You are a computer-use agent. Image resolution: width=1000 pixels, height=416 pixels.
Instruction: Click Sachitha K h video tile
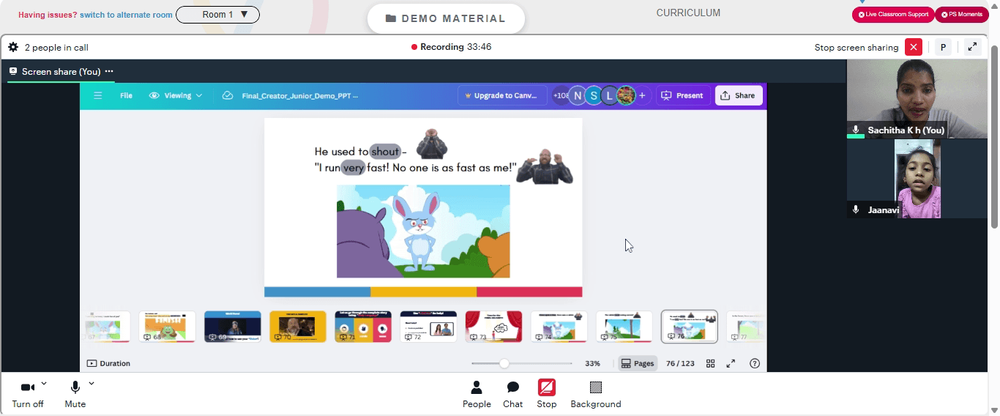[916, 99]
